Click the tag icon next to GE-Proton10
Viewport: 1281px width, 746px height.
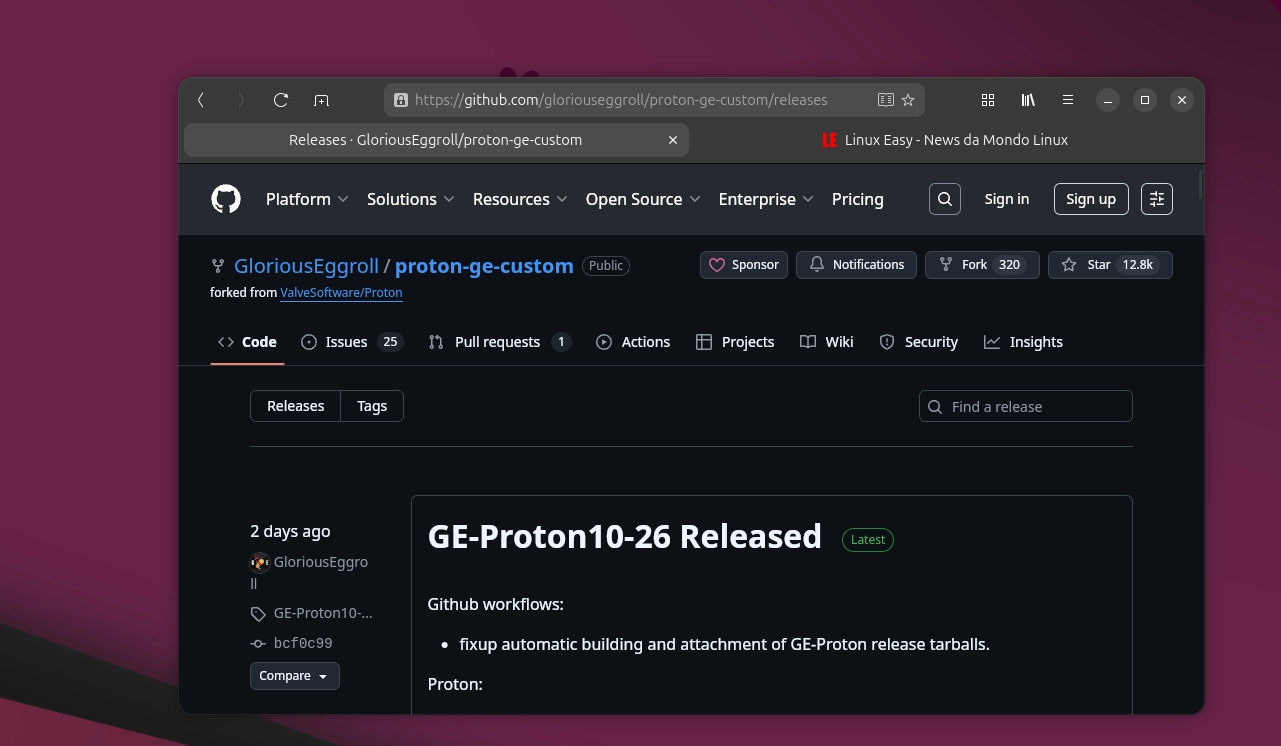click(259, 613)
